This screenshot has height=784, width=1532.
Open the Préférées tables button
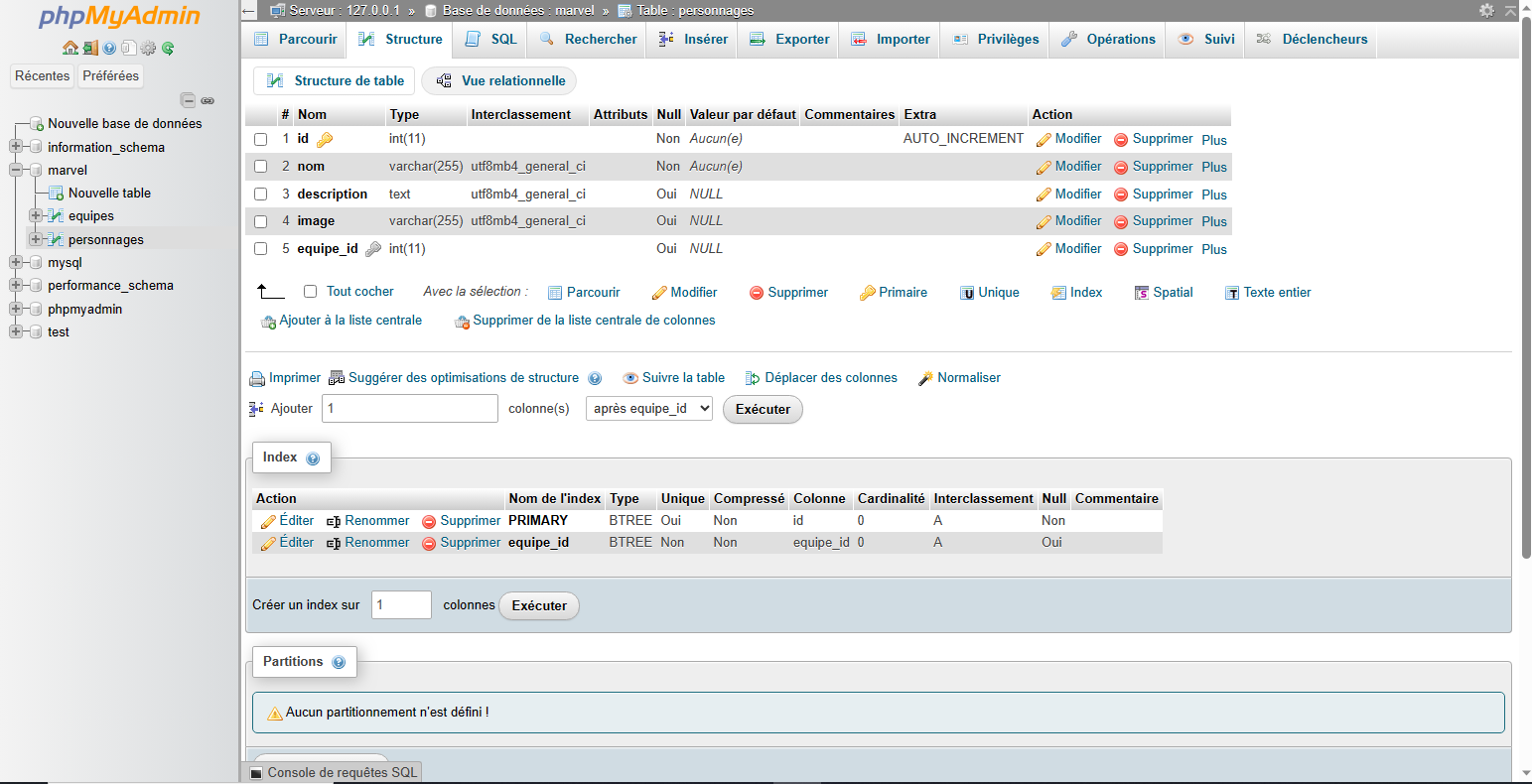(111, 76)
